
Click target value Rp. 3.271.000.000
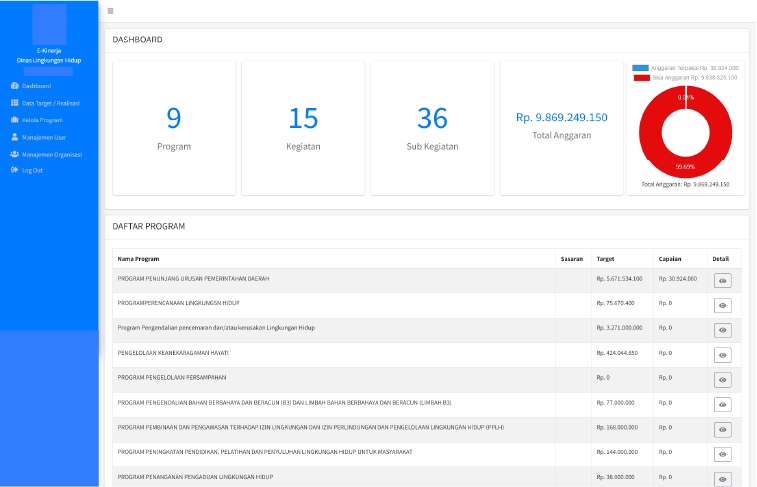[x=619, y=328]
